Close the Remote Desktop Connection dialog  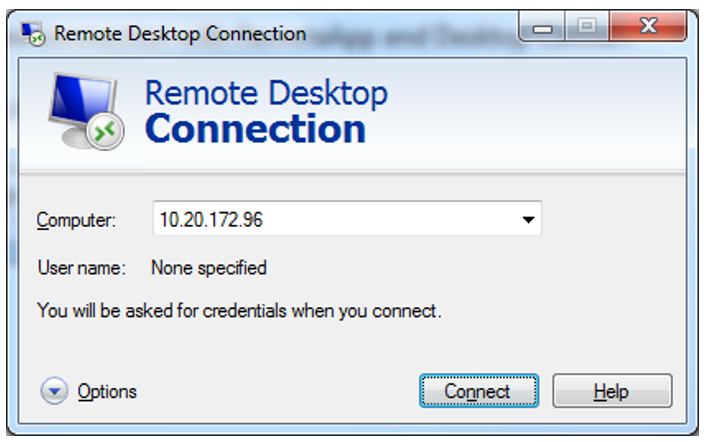648,29
